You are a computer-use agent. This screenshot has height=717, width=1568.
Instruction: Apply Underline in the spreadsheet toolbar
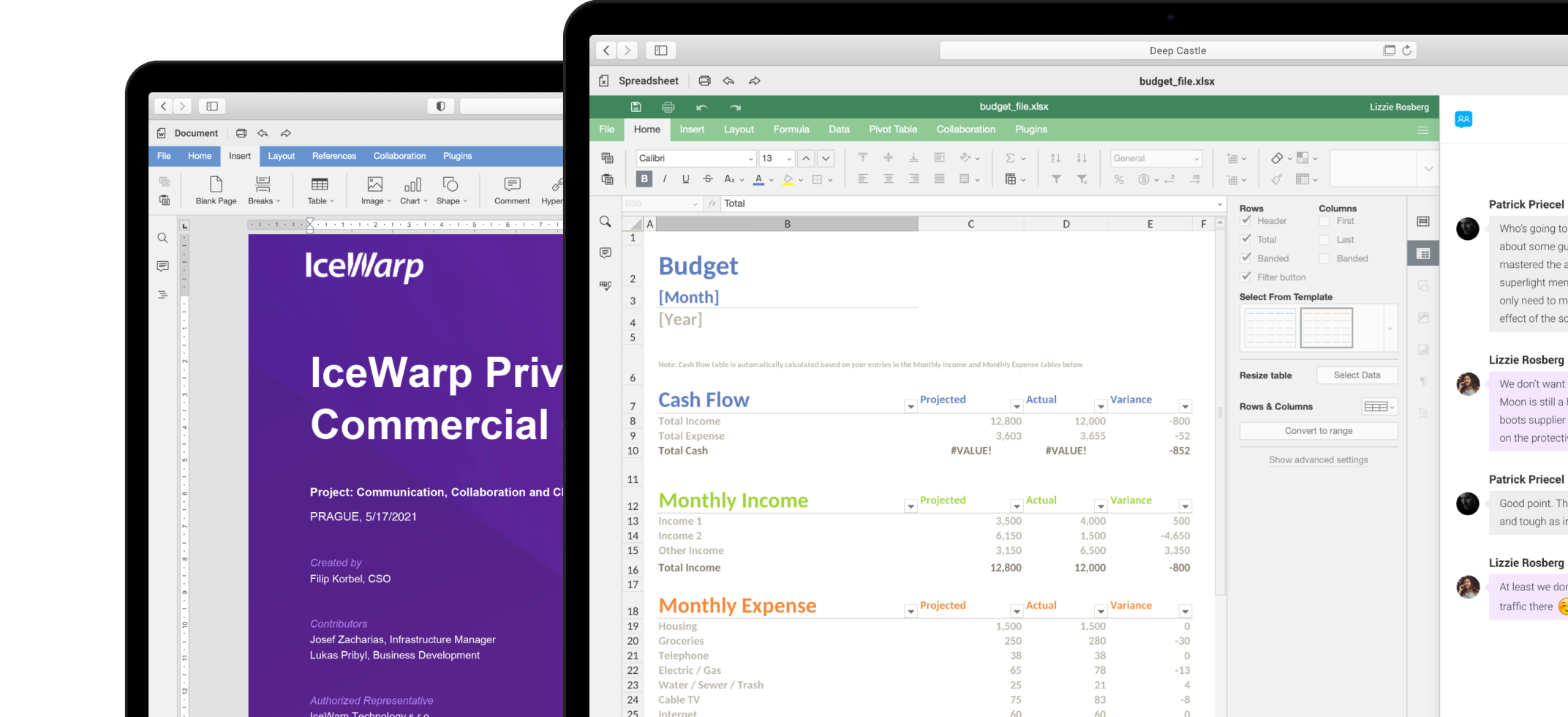[x=685, y=179]
